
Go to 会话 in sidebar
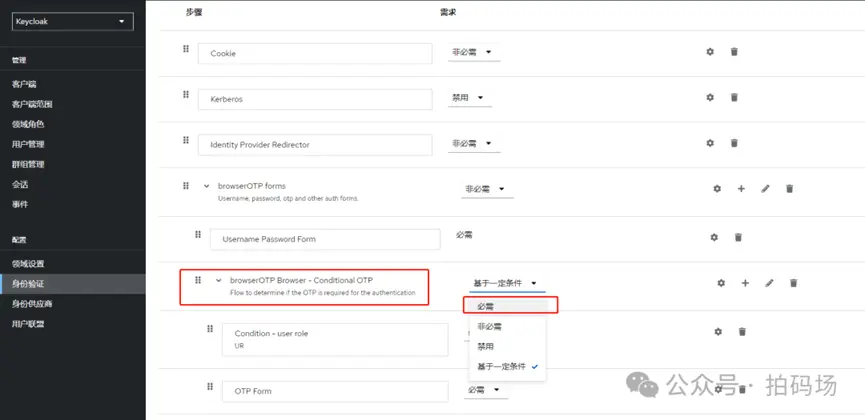20,184
